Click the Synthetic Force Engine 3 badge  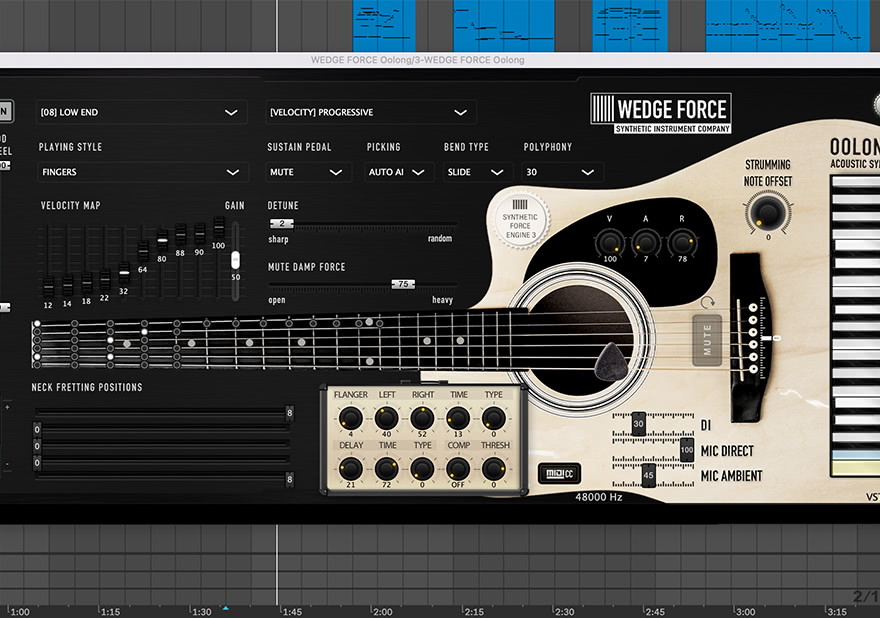pyautogui.click(x=520, y=221)
